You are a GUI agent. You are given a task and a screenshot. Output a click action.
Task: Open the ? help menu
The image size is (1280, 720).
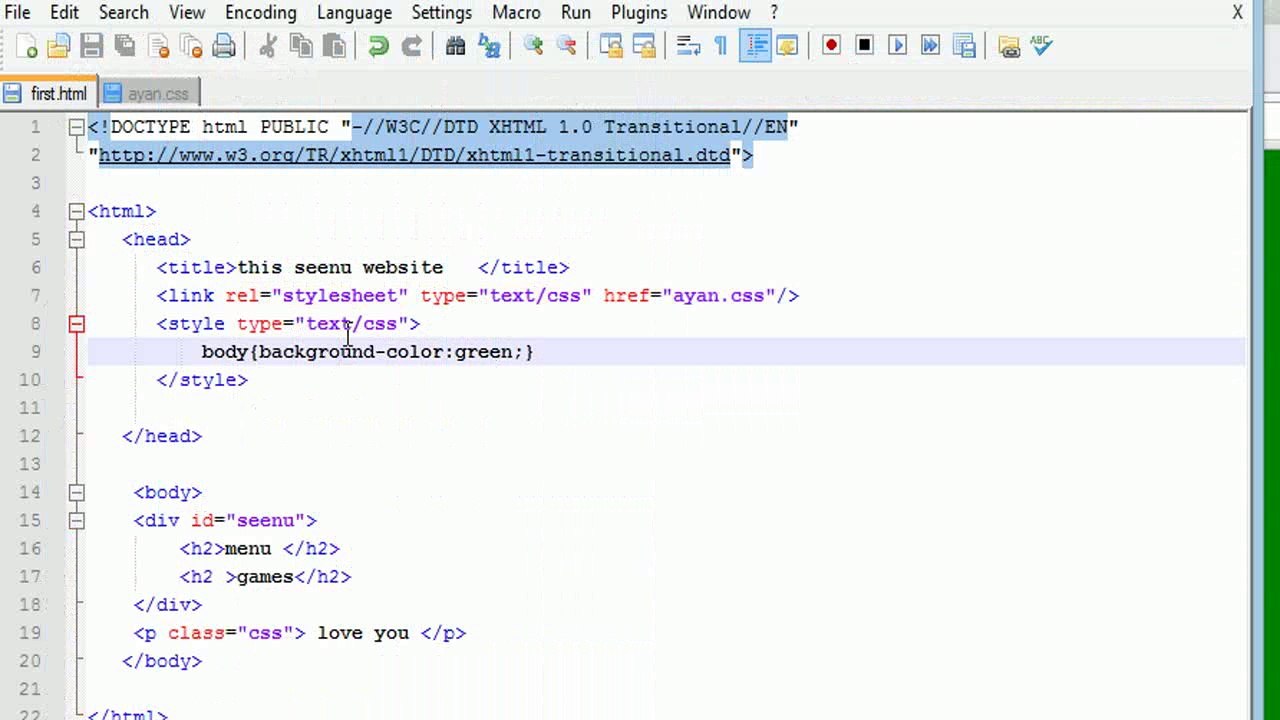[774, 13]
